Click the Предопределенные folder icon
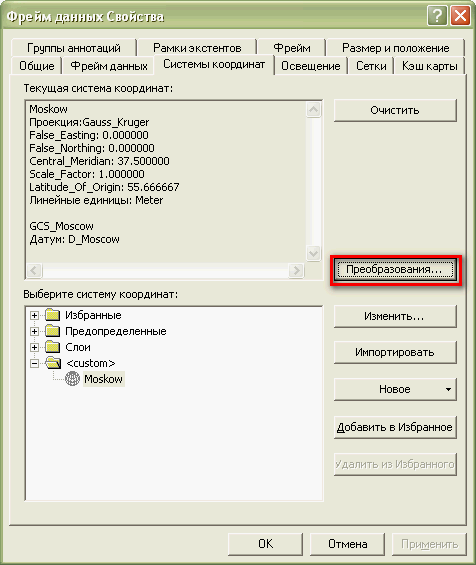 [x=53, y=331]
